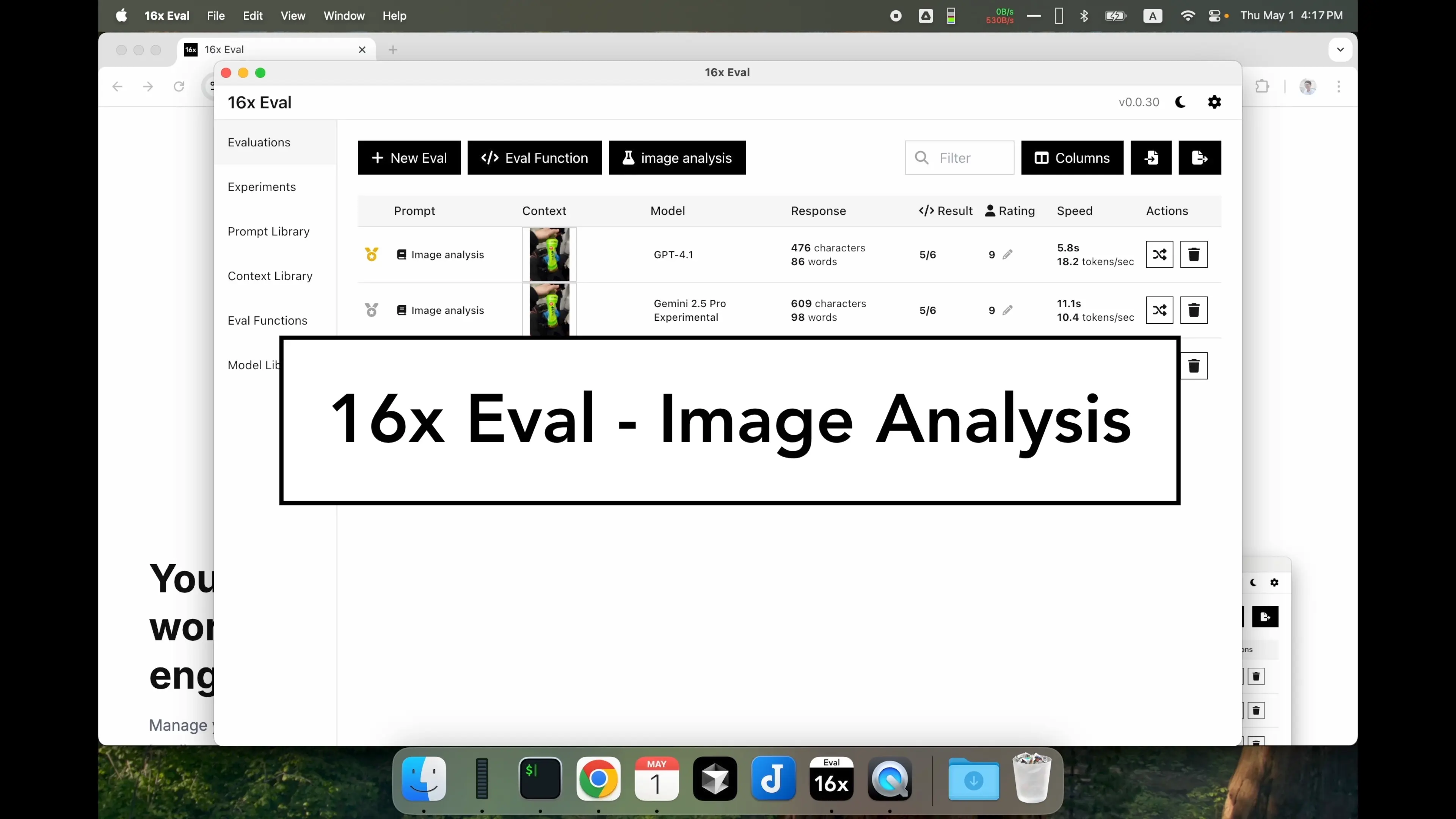Open the Columns selector
The width and height of the screenshot is (1456, 819).
1072,158
